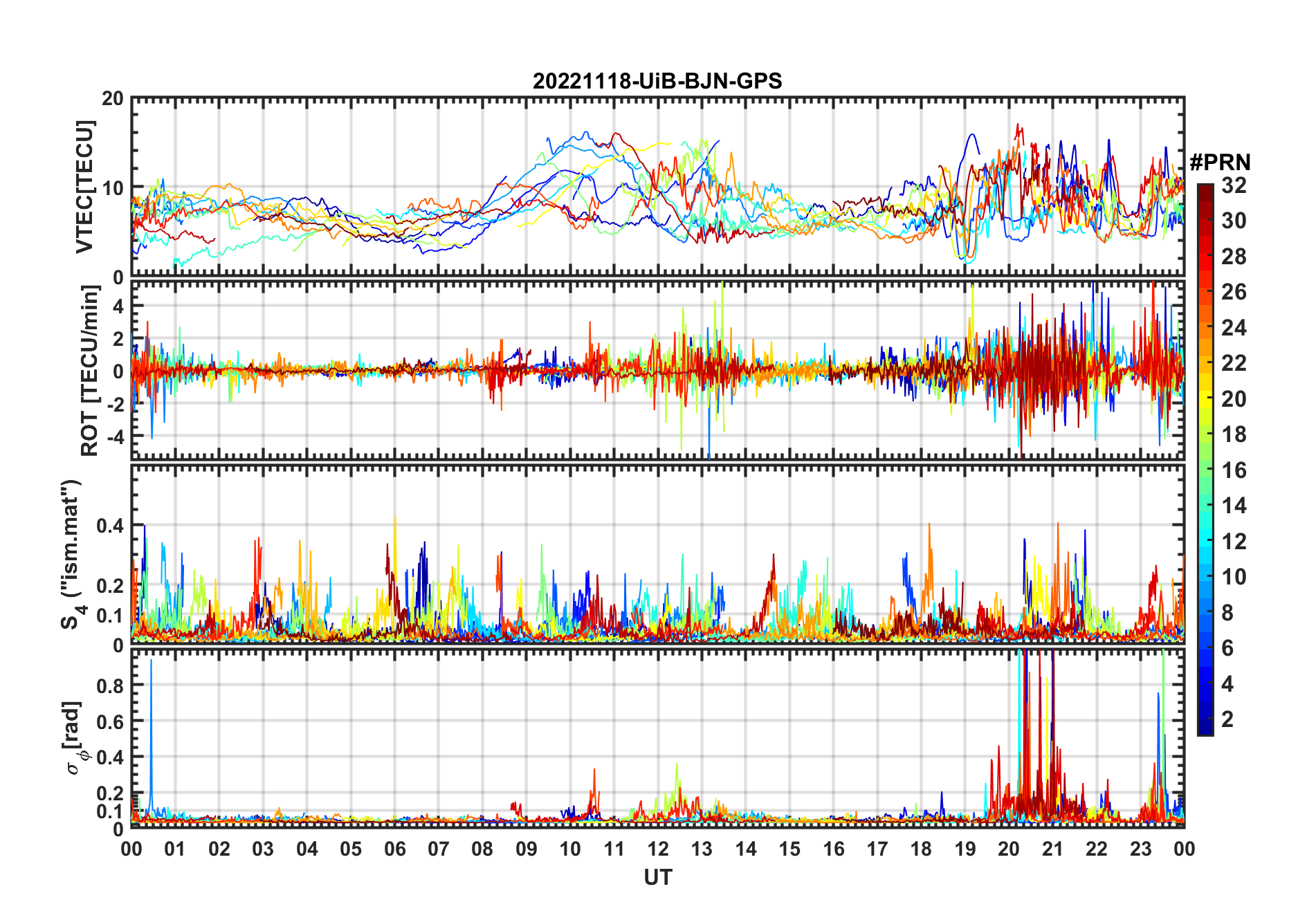Click colorbar tick label 12
1316x920 pixels.
tap(1234, 542)
